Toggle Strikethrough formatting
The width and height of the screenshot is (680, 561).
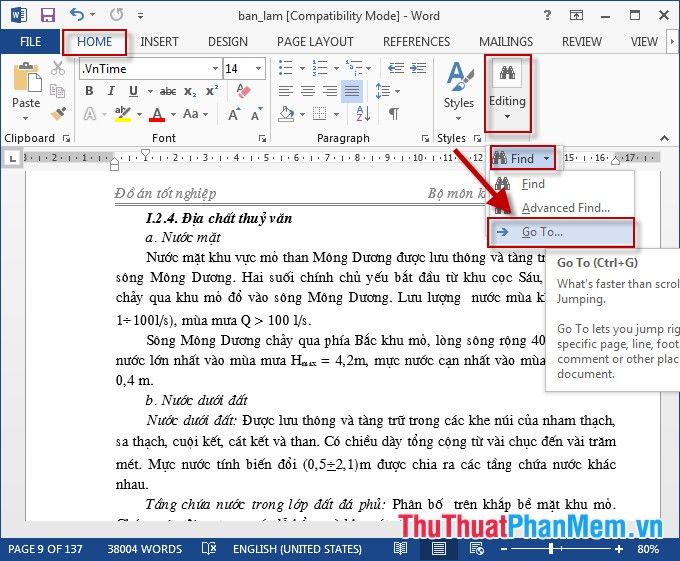point(168,91)
